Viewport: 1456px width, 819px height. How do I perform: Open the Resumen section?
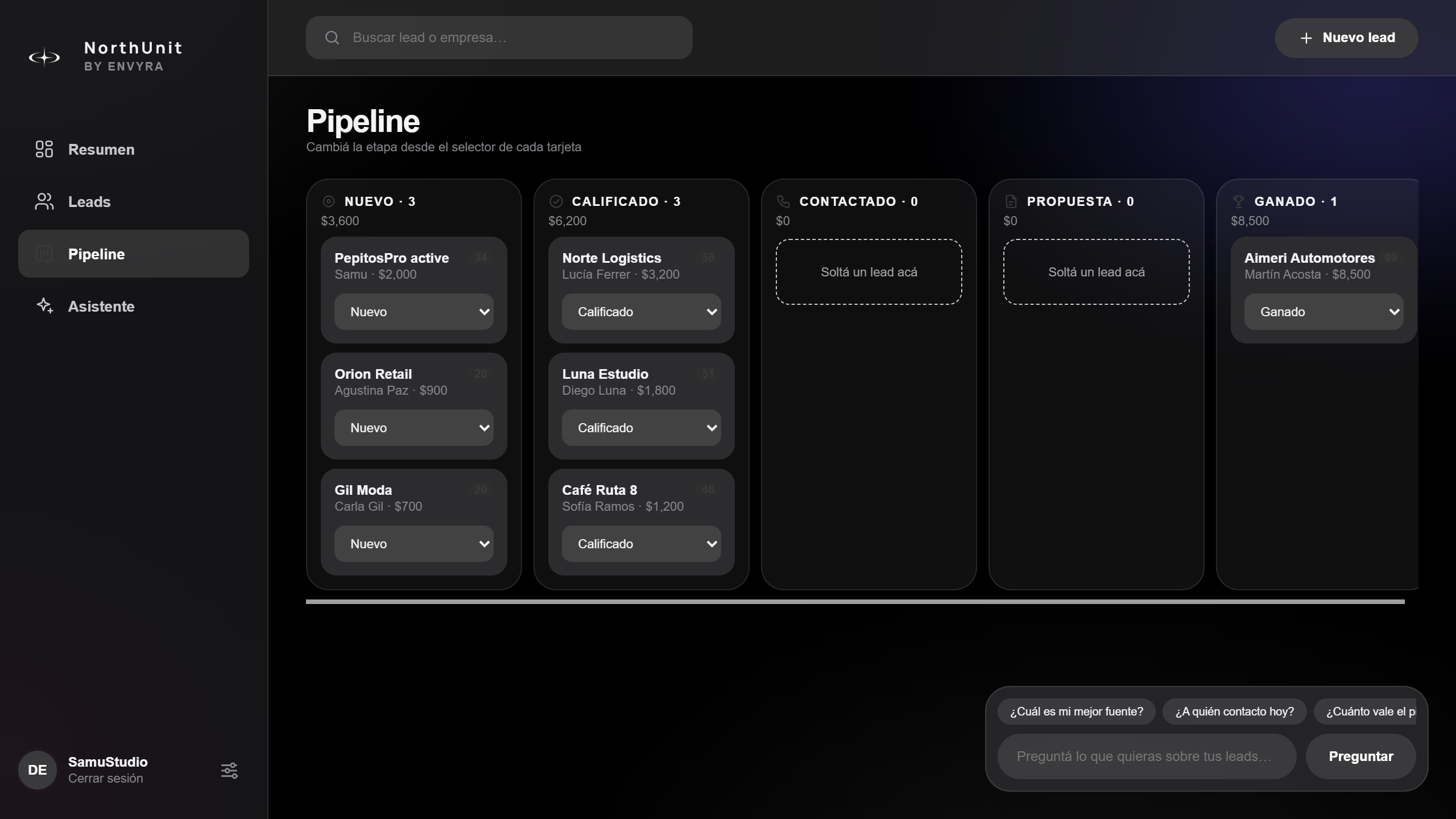click(x=134, y=150)
